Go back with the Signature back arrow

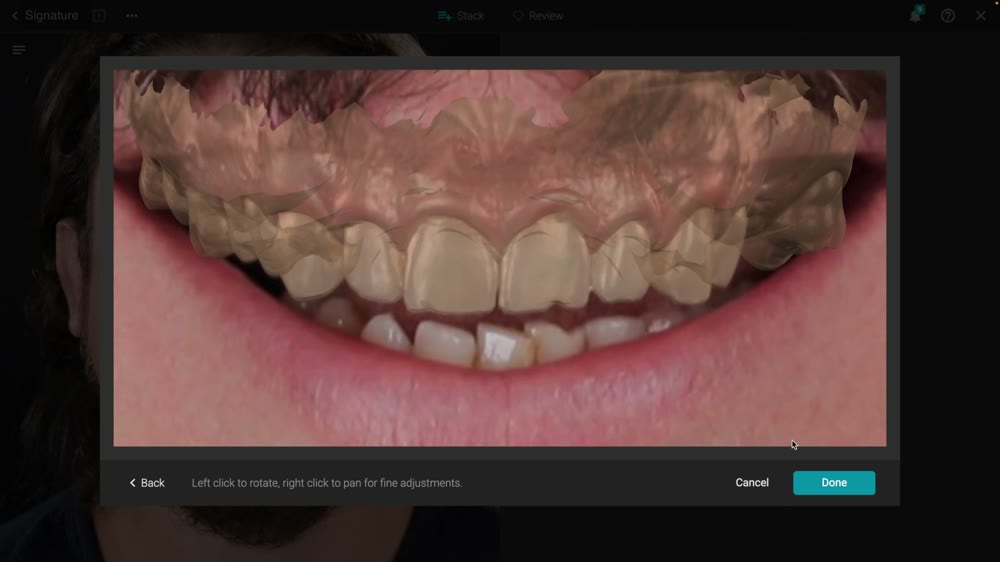pos(15,16)
